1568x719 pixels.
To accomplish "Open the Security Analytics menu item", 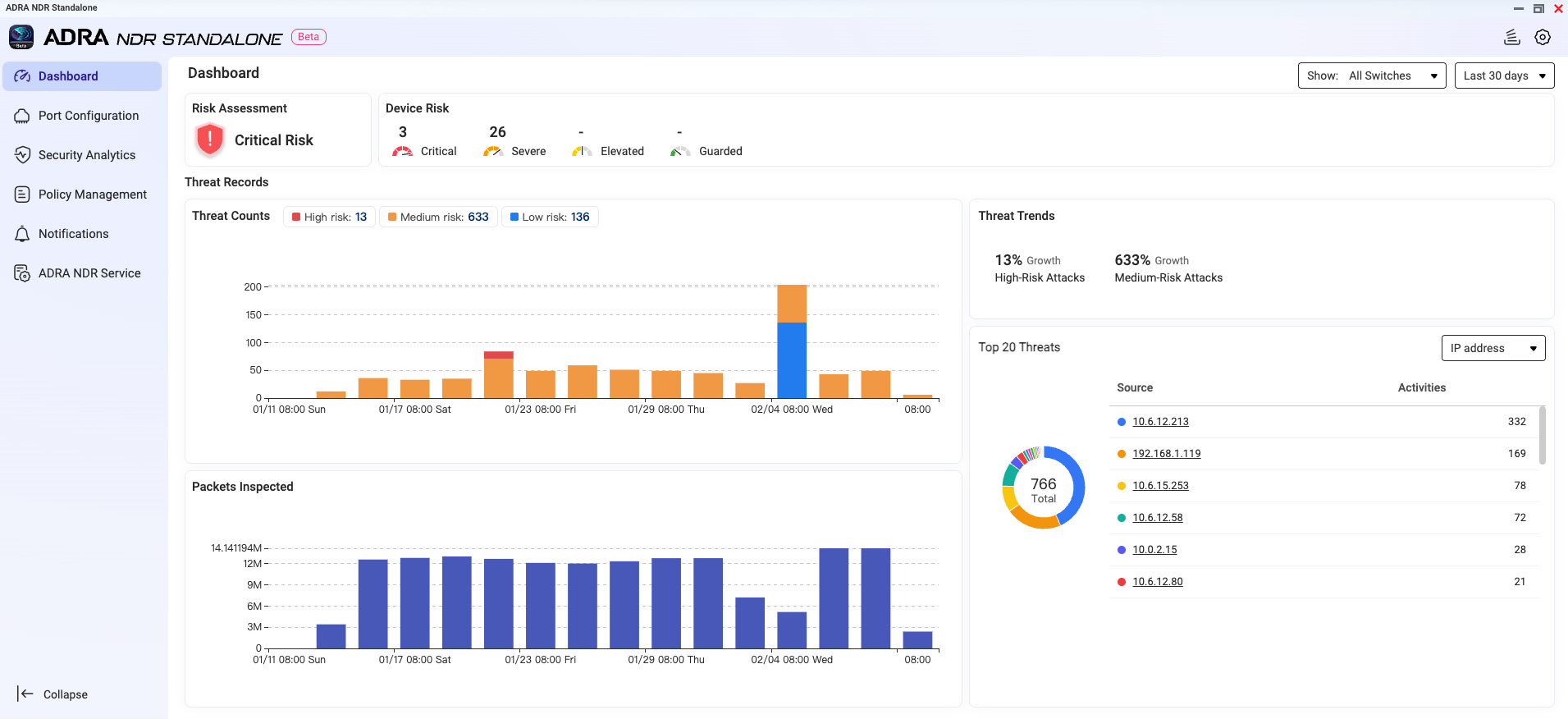I will point(87,155).
